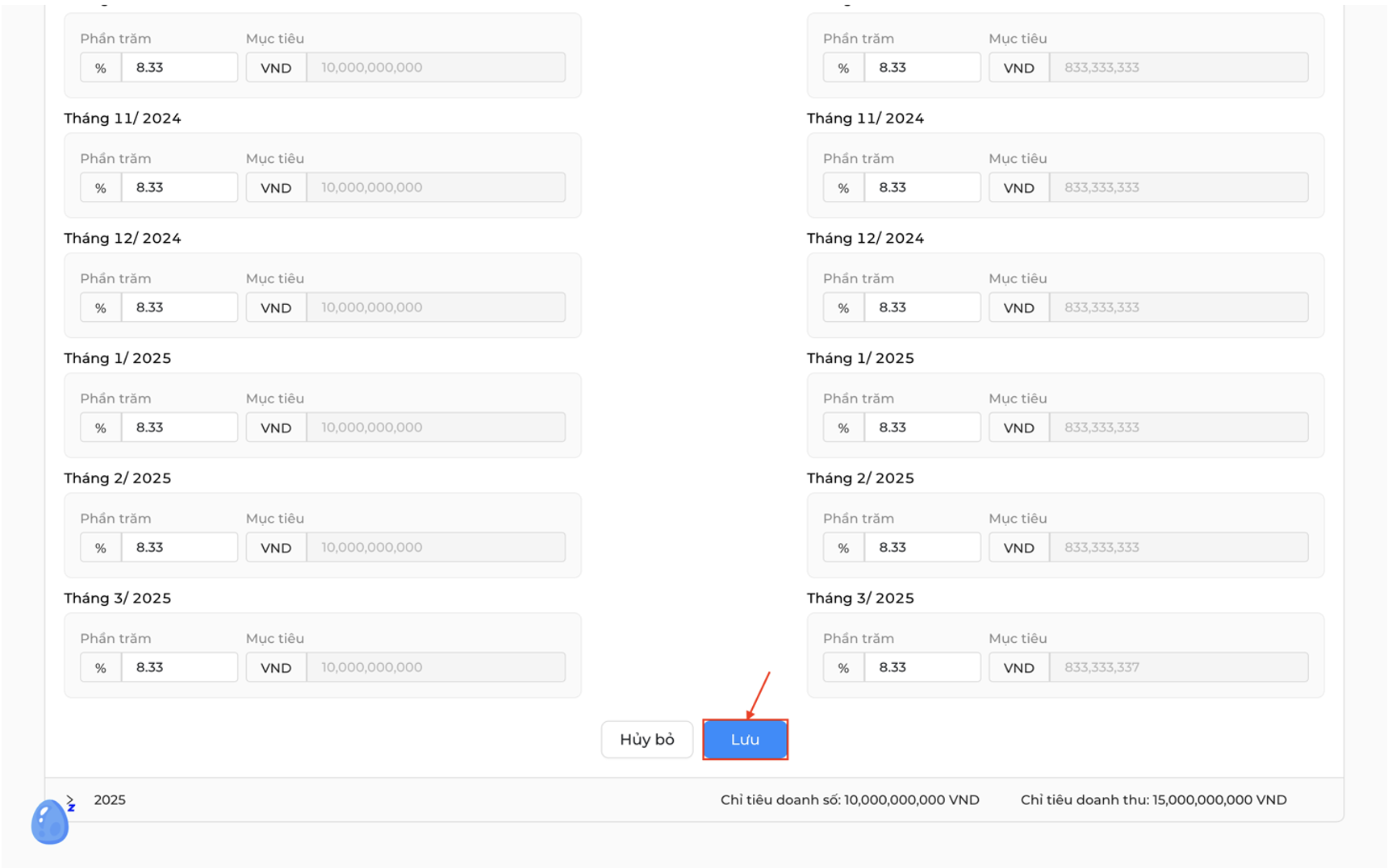Viewport: 1388px width, 868px height.
Task: Click the Chỉ tiêu doanh số 10,000,000,000 VND text
Action: point(850,799)
